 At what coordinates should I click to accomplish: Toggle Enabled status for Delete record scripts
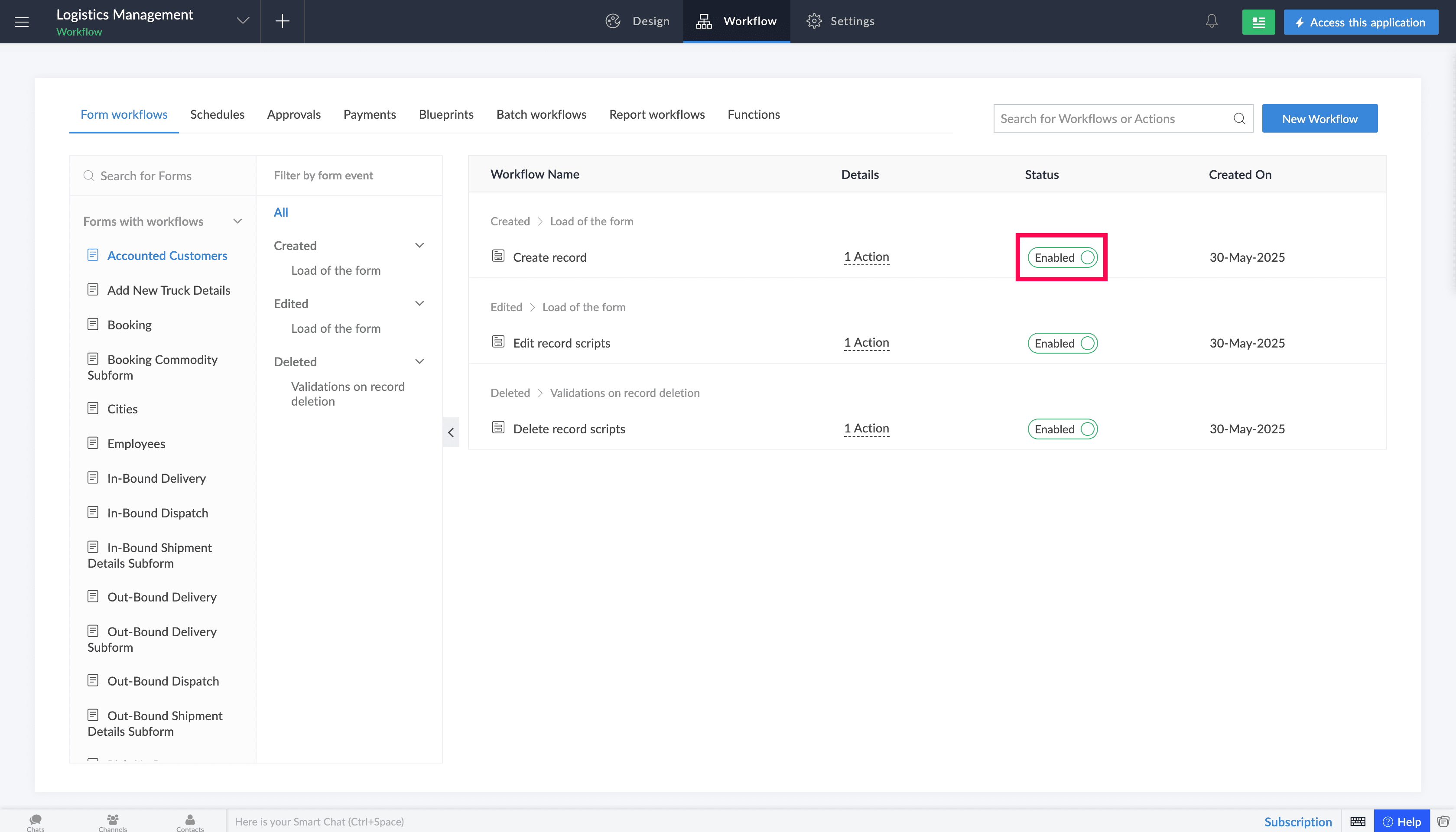click(x=1062, y=429)
